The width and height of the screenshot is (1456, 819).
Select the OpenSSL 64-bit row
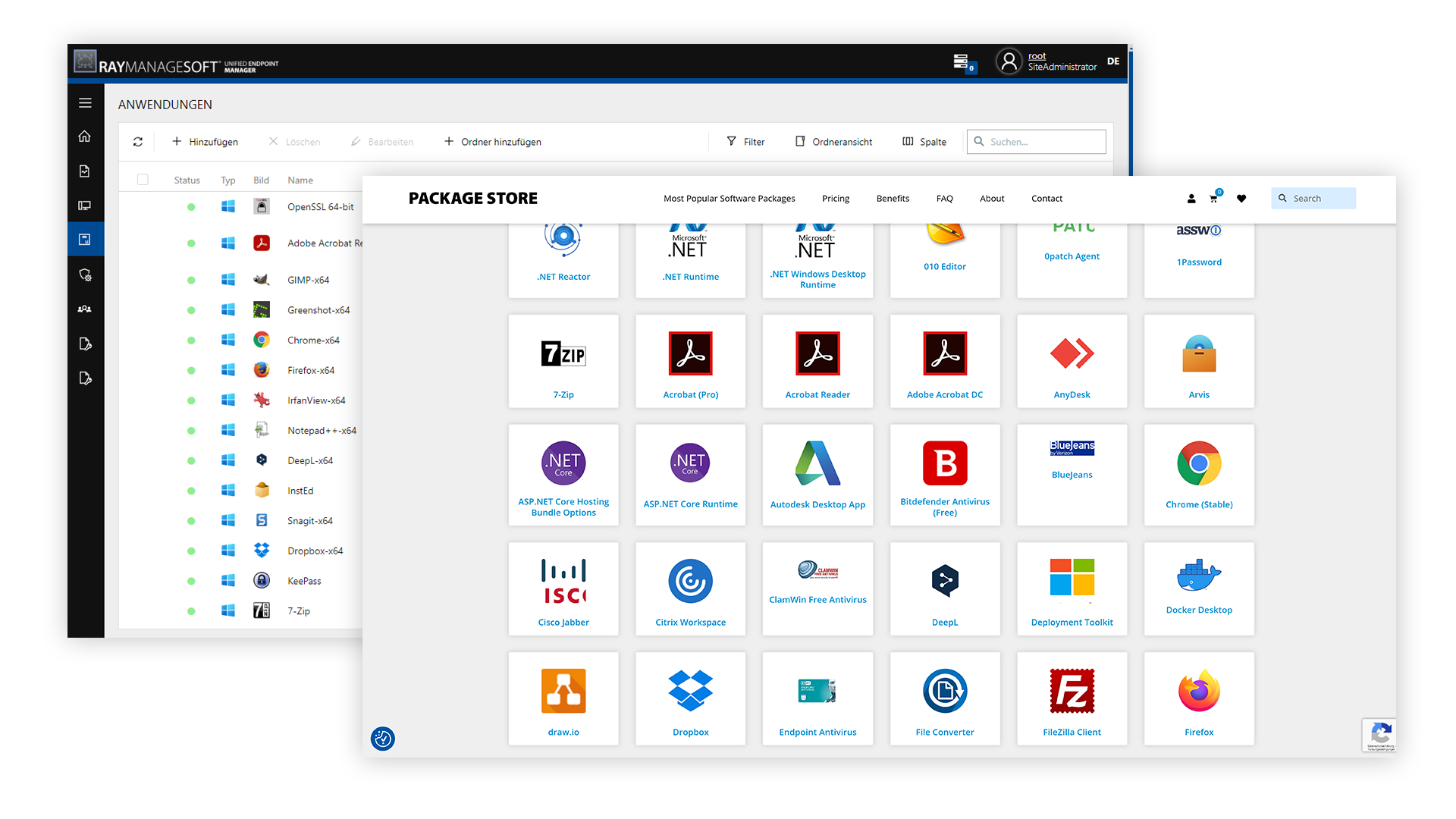click(240, 207)
